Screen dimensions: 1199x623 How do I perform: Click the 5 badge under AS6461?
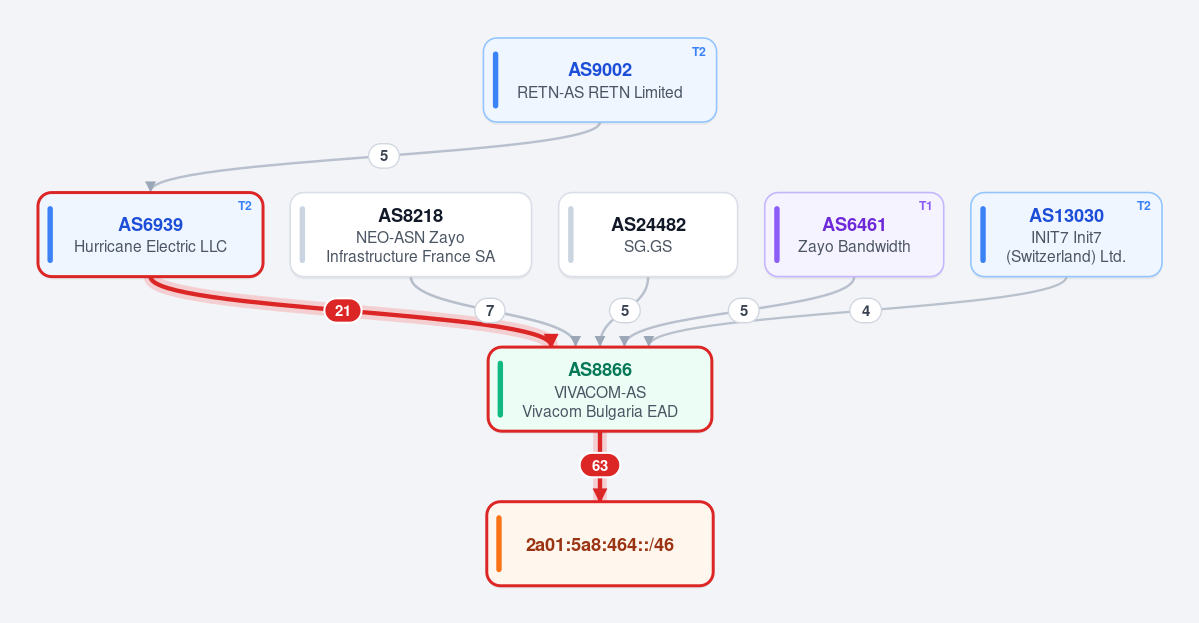click(x=743, y=310)
